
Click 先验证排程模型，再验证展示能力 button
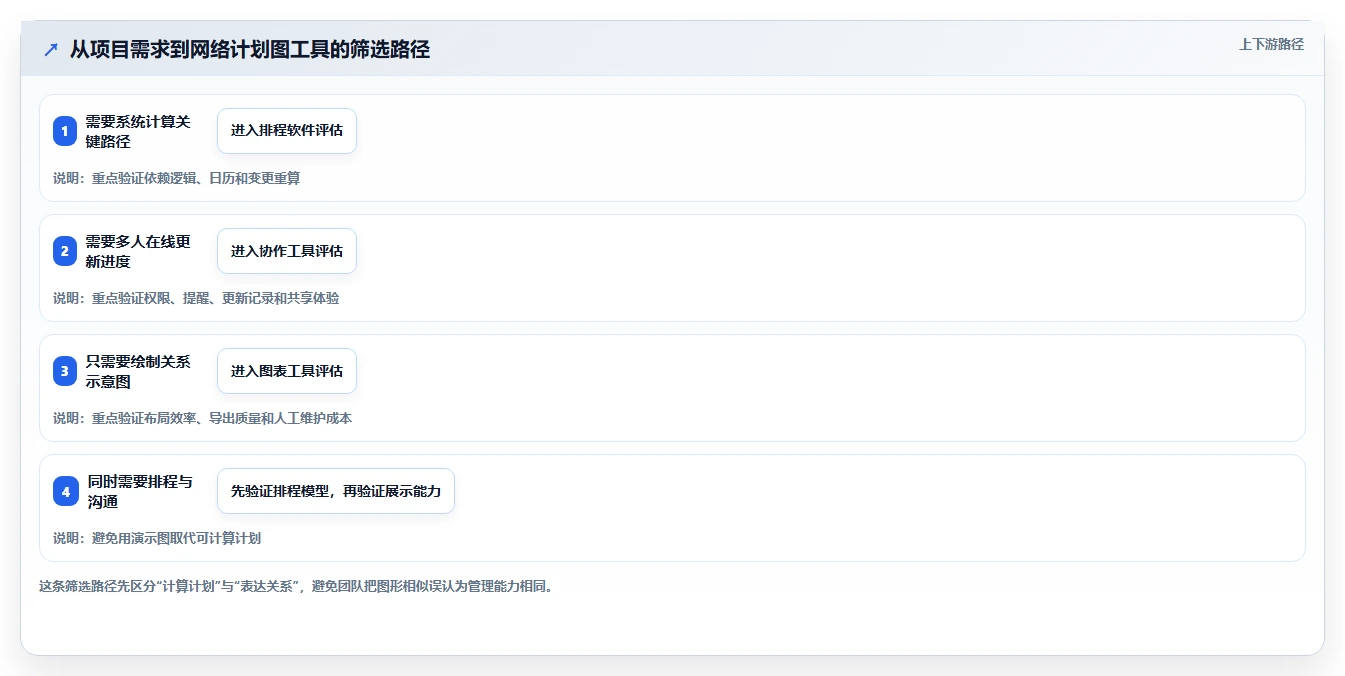336,491
